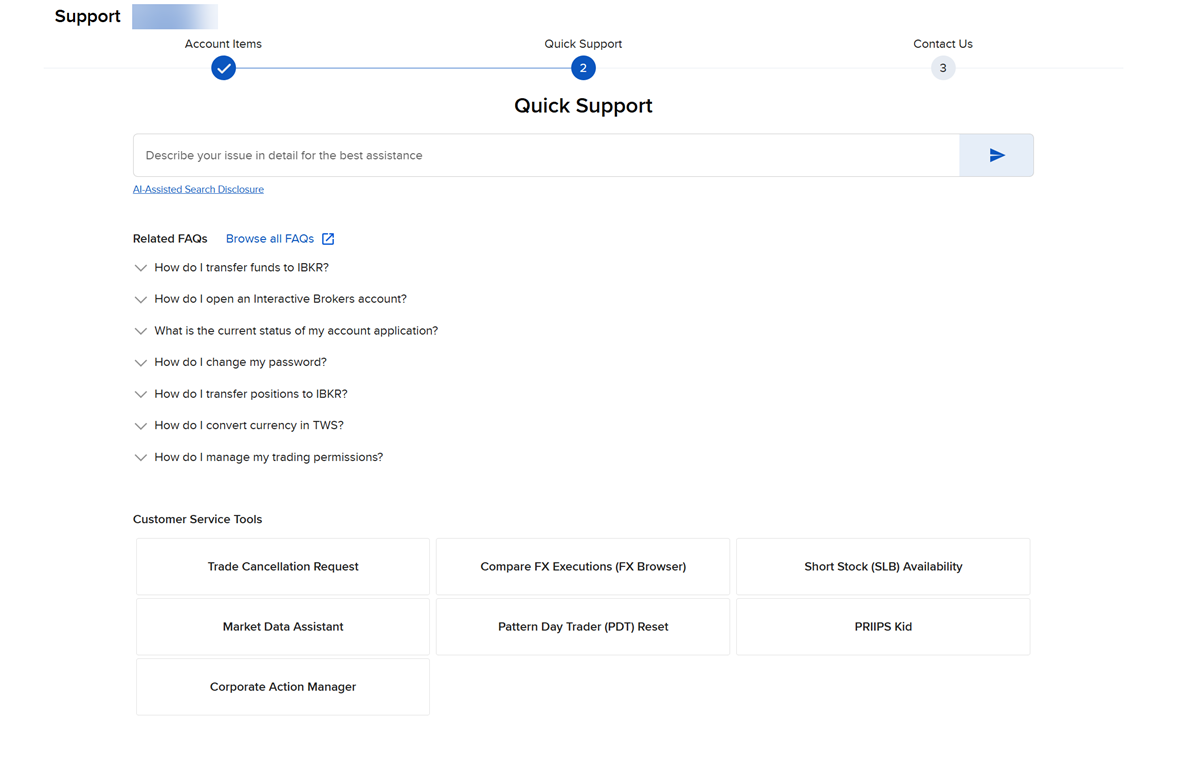This screenshot has width=1200, height=774.
Task: Click the send arrow icon button
Action: (996, 156)
